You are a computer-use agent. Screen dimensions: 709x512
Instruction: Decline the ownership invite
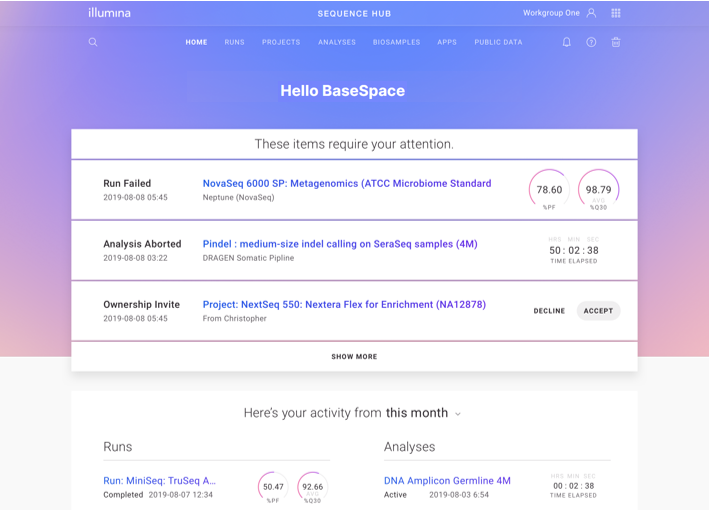[549, 311]
